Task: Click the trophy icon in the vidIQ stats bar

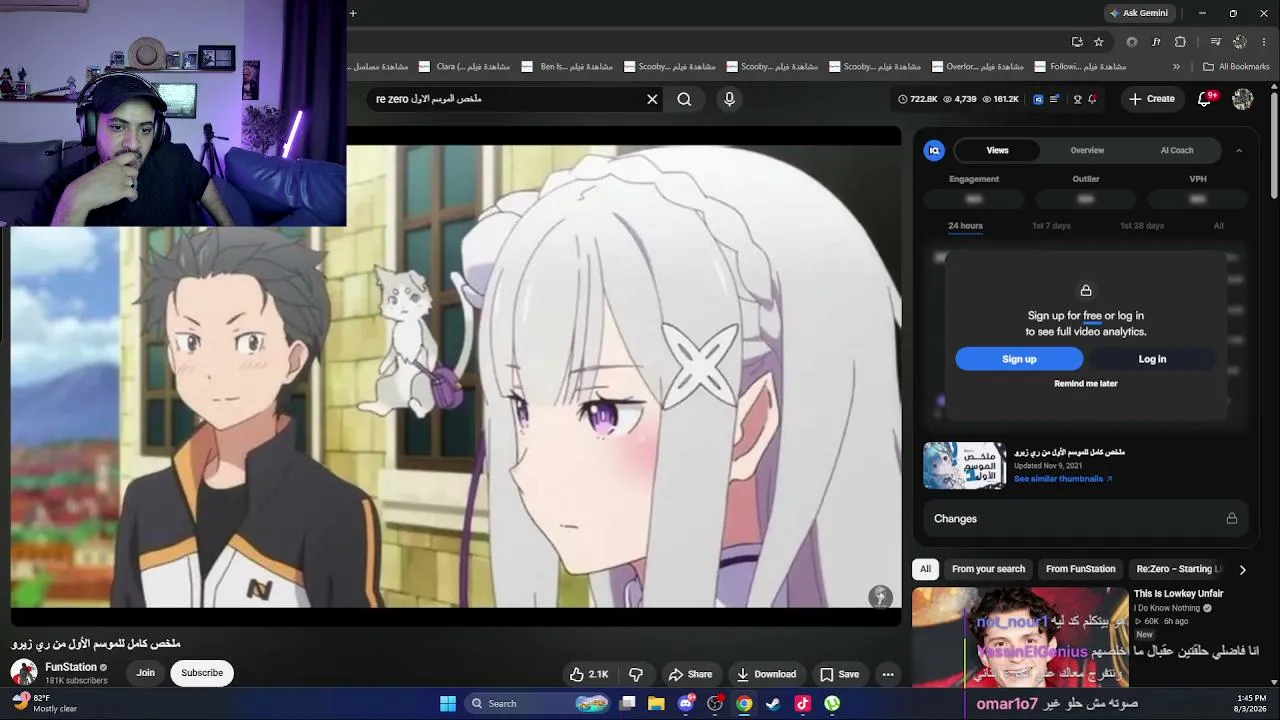Action: coord(1077,99)
